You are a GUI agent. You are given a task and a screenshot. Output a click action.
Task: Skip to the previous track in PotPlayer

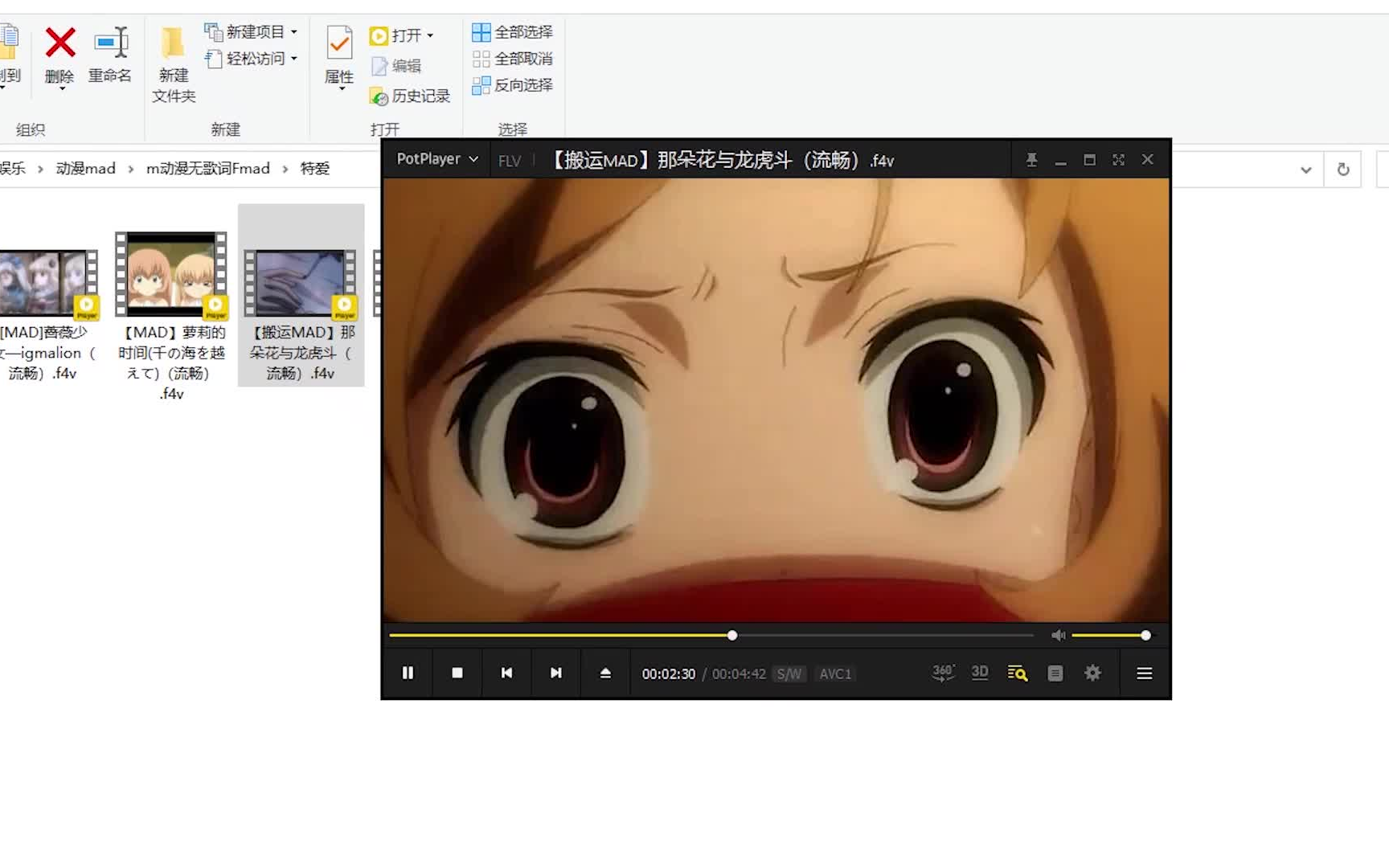pos(506,674)
